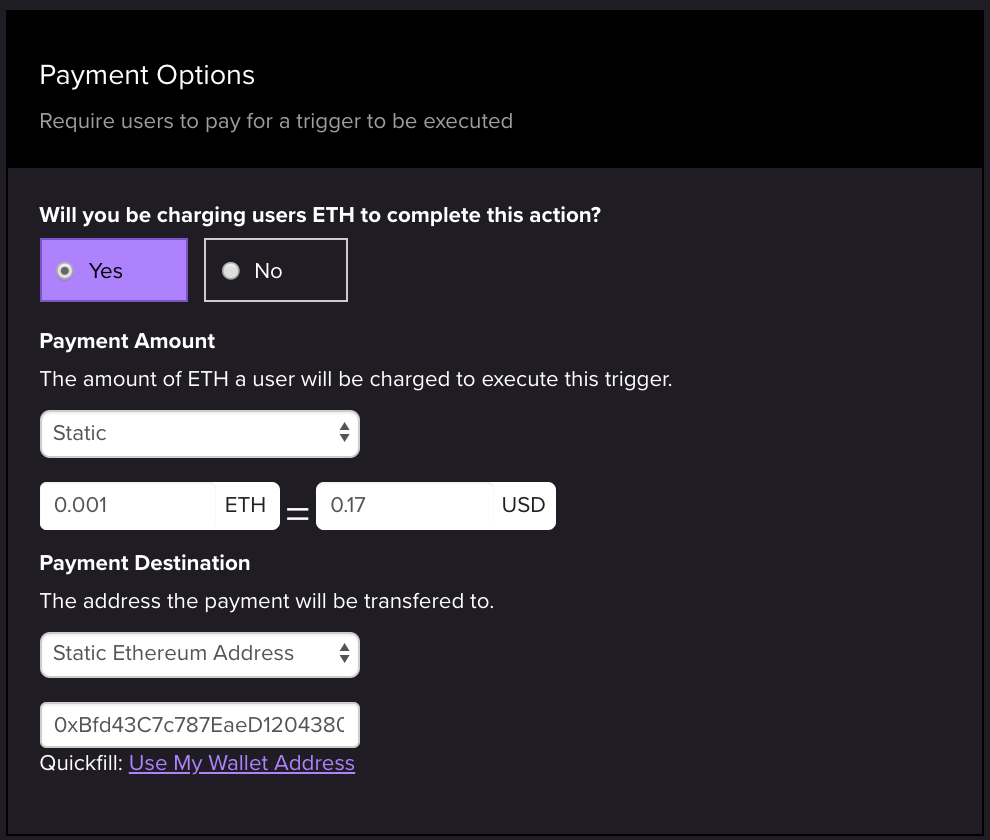Click the charging users ETH question text
Image resolution: width=990 pixels, height=840 pixels.
coord(320,214)
